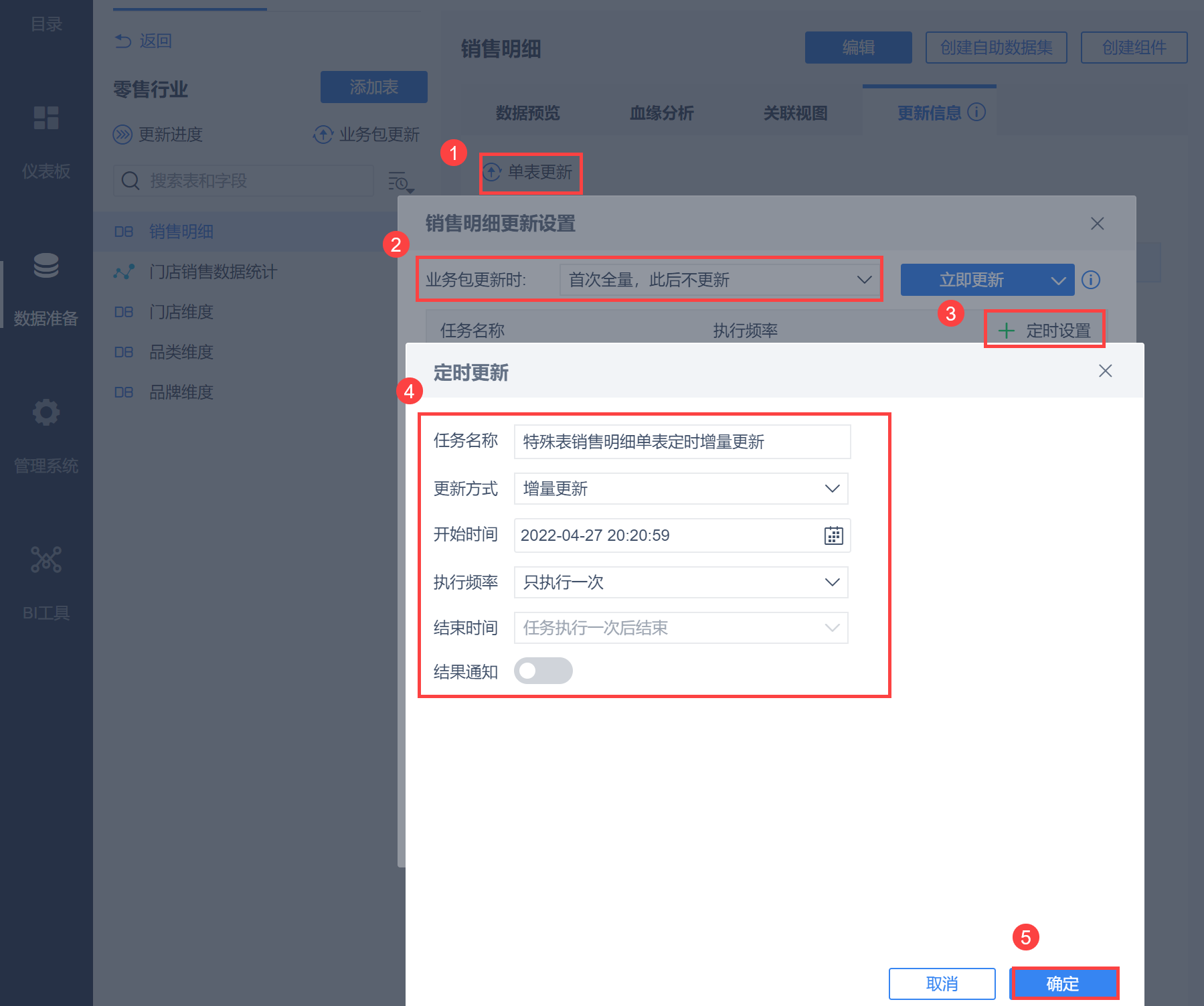
Task: Click the table filter icon beside search
Action: coord(401,181)
